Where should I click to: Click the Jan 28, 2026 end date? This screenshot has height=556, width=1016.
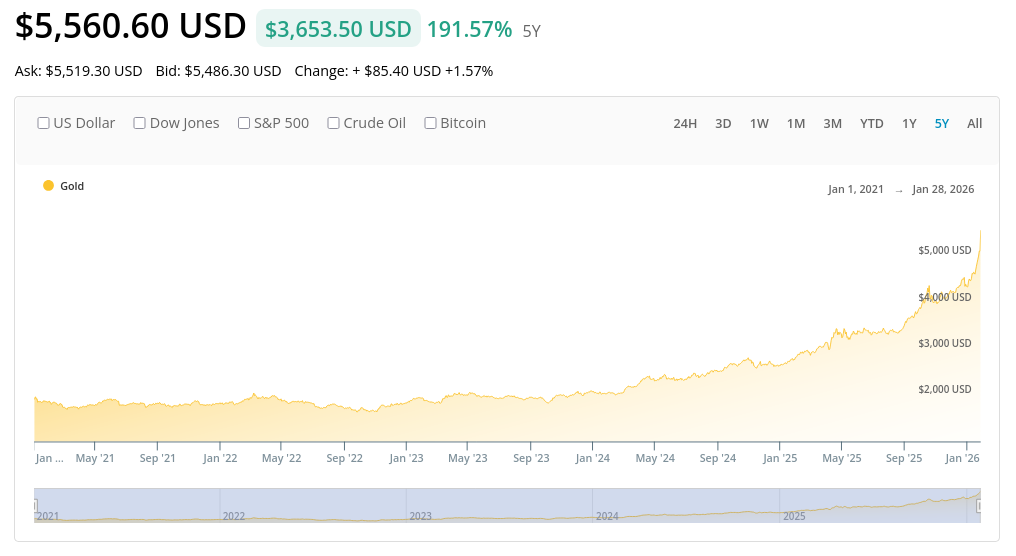[x=943, y=189]
